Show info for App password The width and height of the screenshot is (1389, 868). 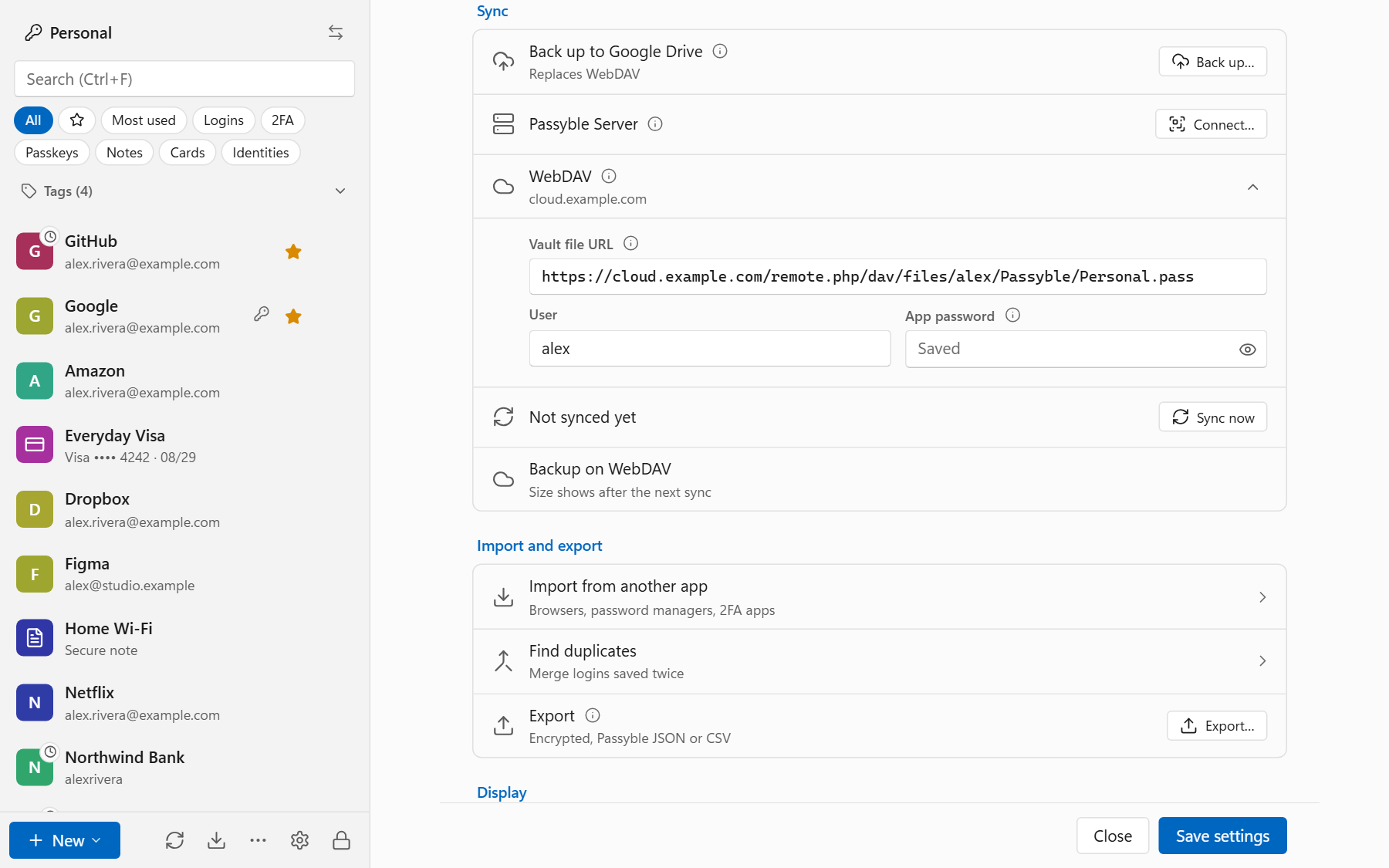coord(1013,315)
